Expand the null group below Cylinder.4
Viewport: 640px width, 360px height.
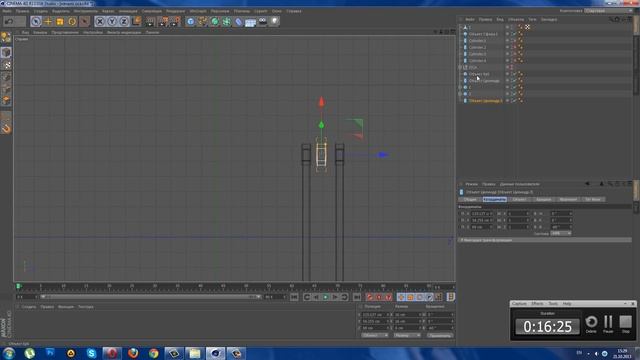click(x=460, y=67)
